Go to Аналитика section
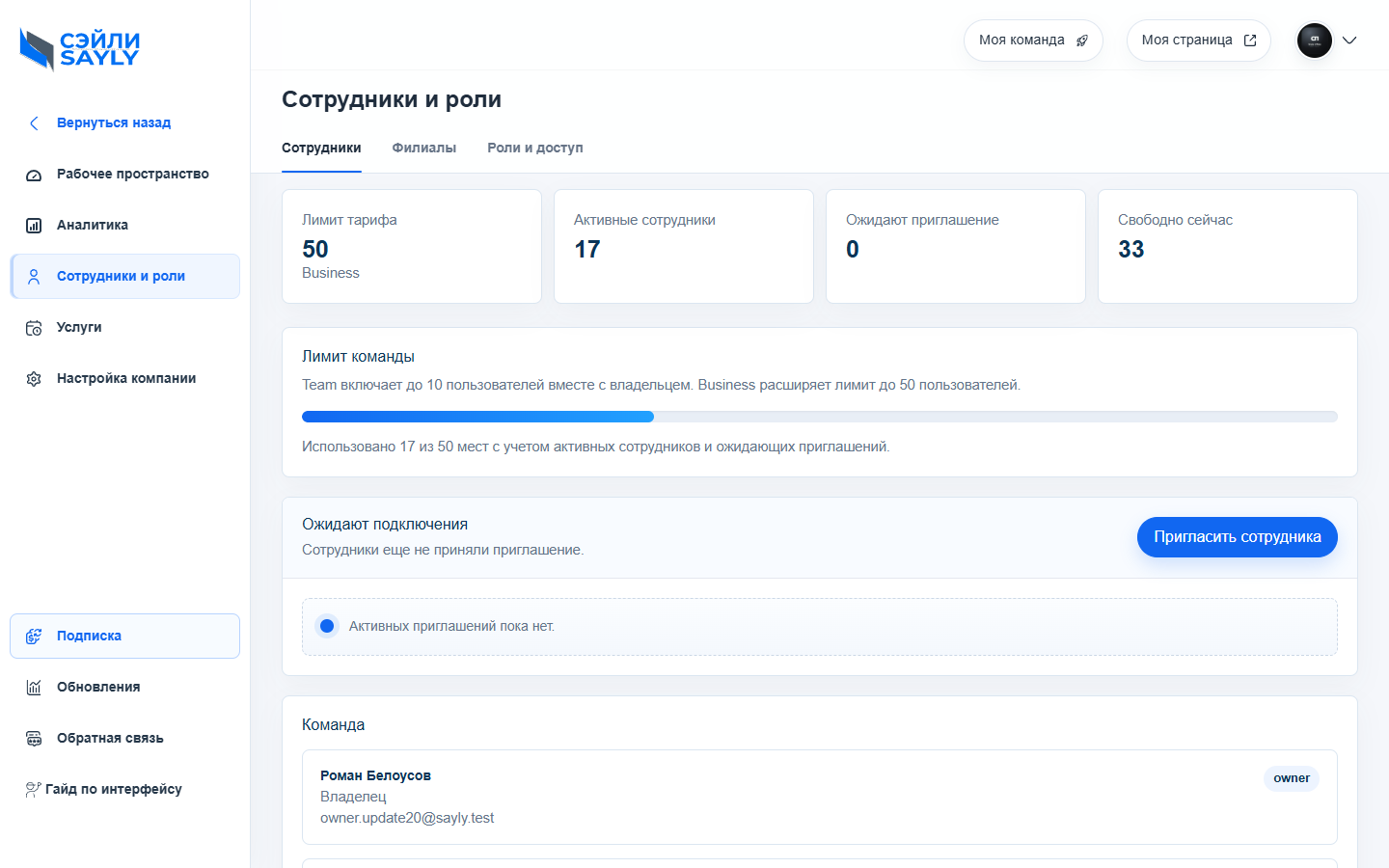1389x868 pixels. (x=125, y=226)
